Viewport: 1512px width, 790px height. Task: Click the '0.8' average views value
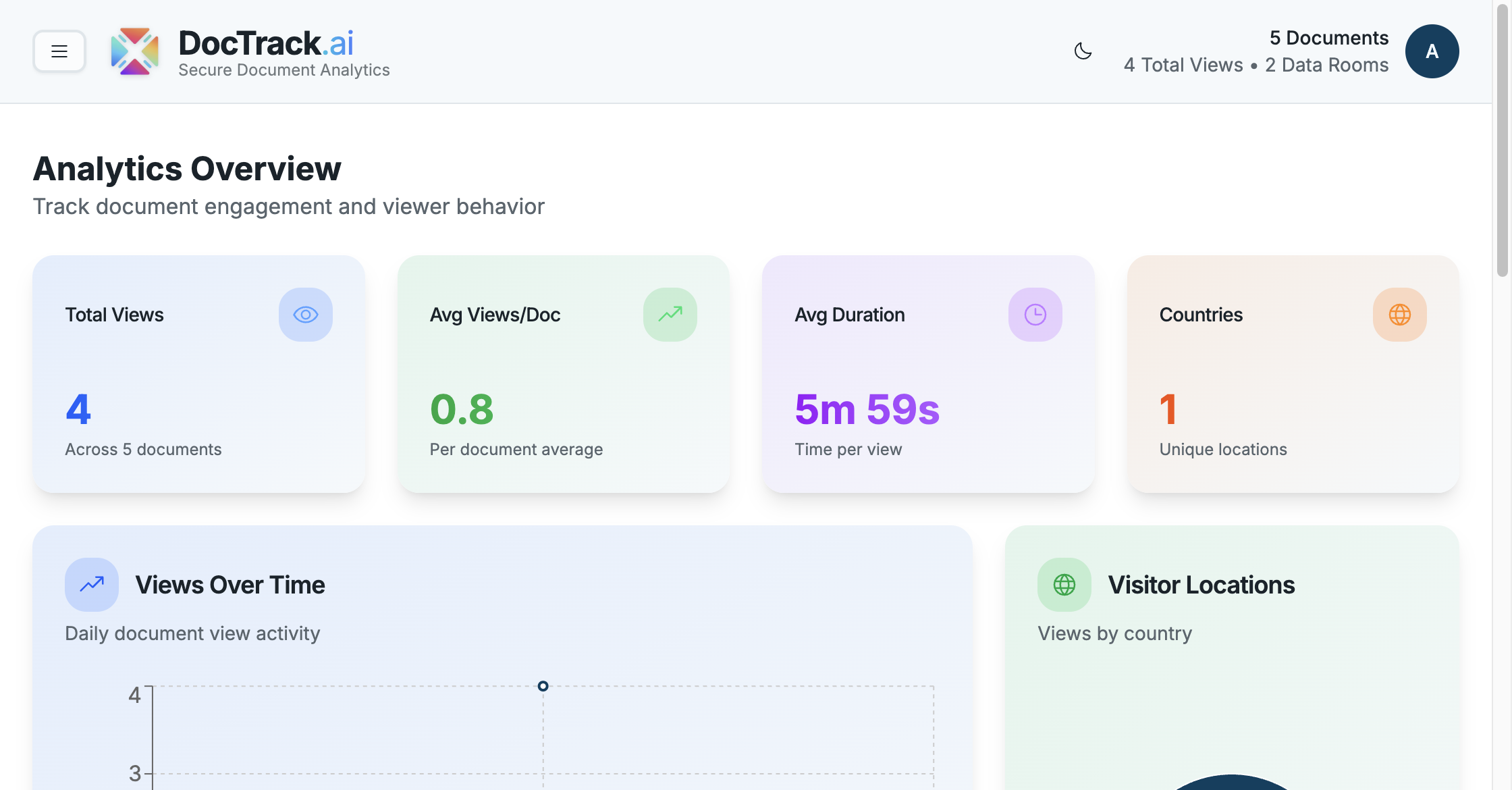click(462, 409)
